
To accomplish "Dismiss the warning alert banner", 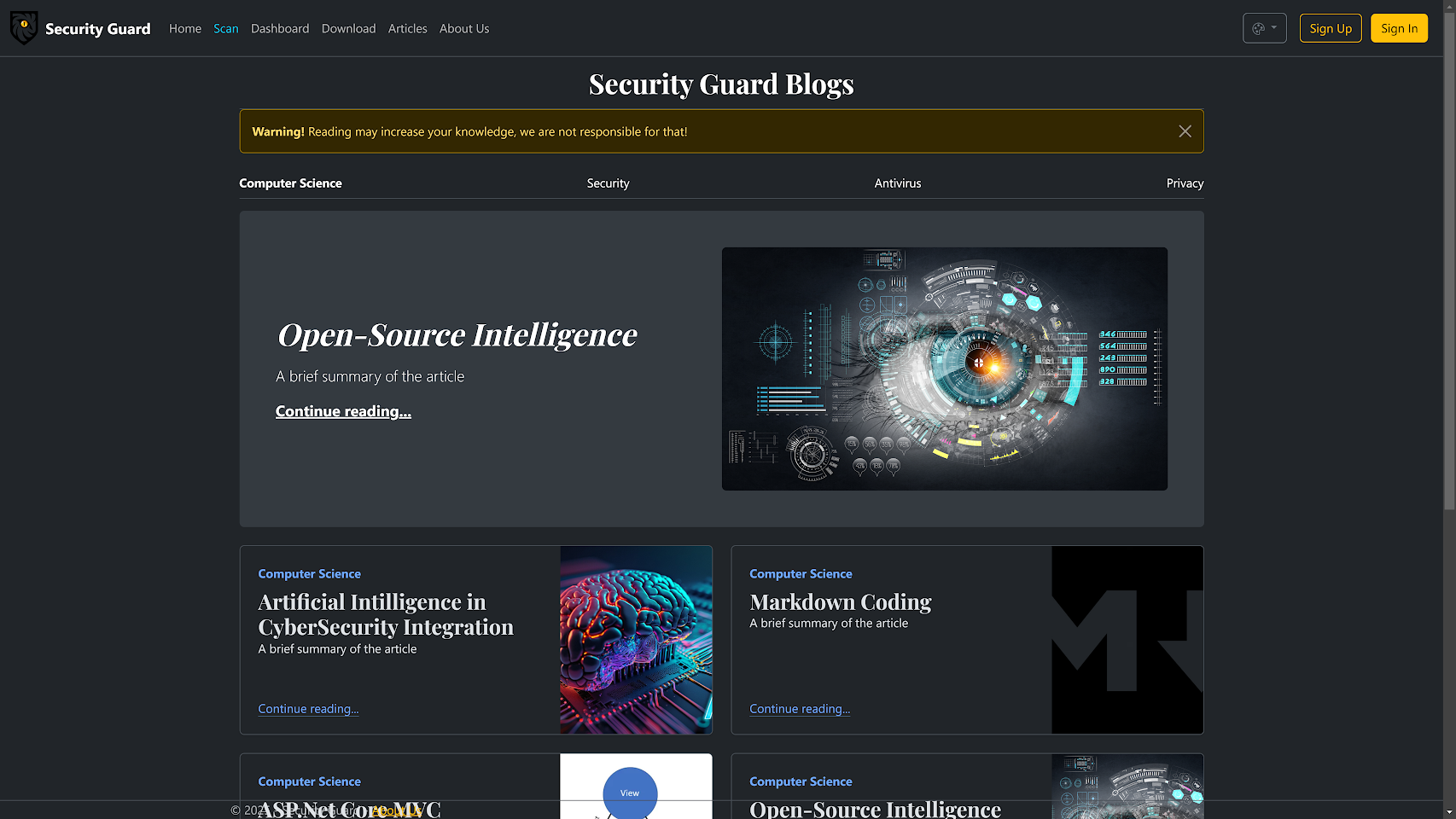I will [1185, 131].
